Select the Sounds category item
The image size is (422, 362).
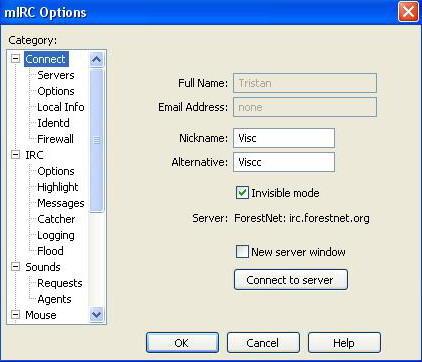point(43,267)
